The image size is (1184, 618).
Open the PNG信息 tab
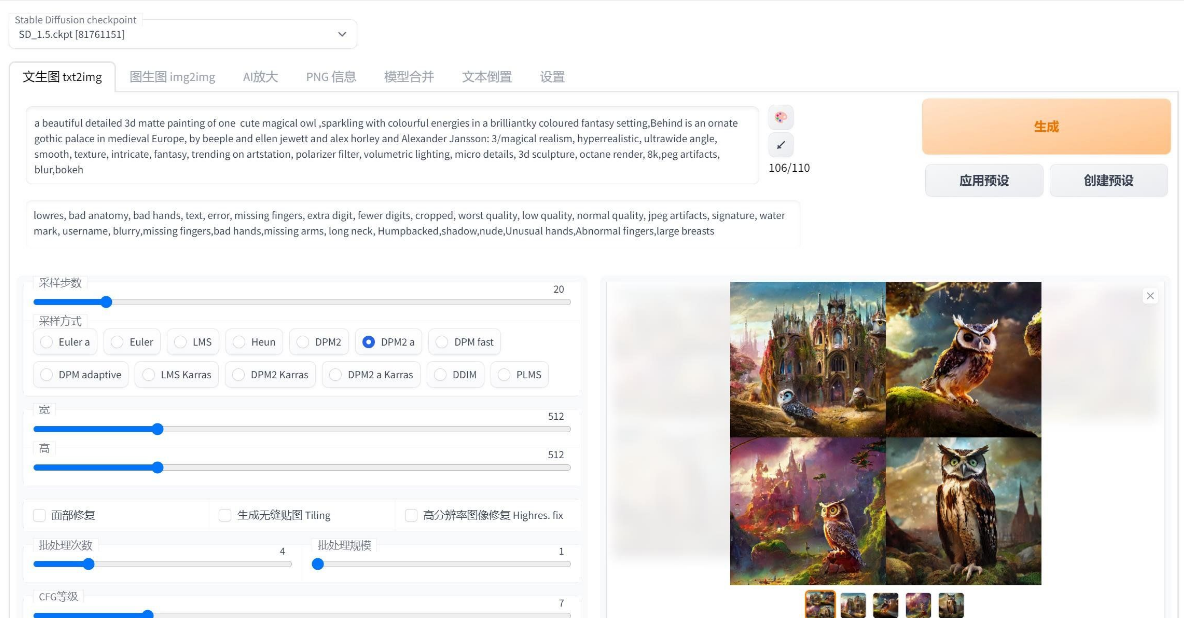click(x=331, y=76)
